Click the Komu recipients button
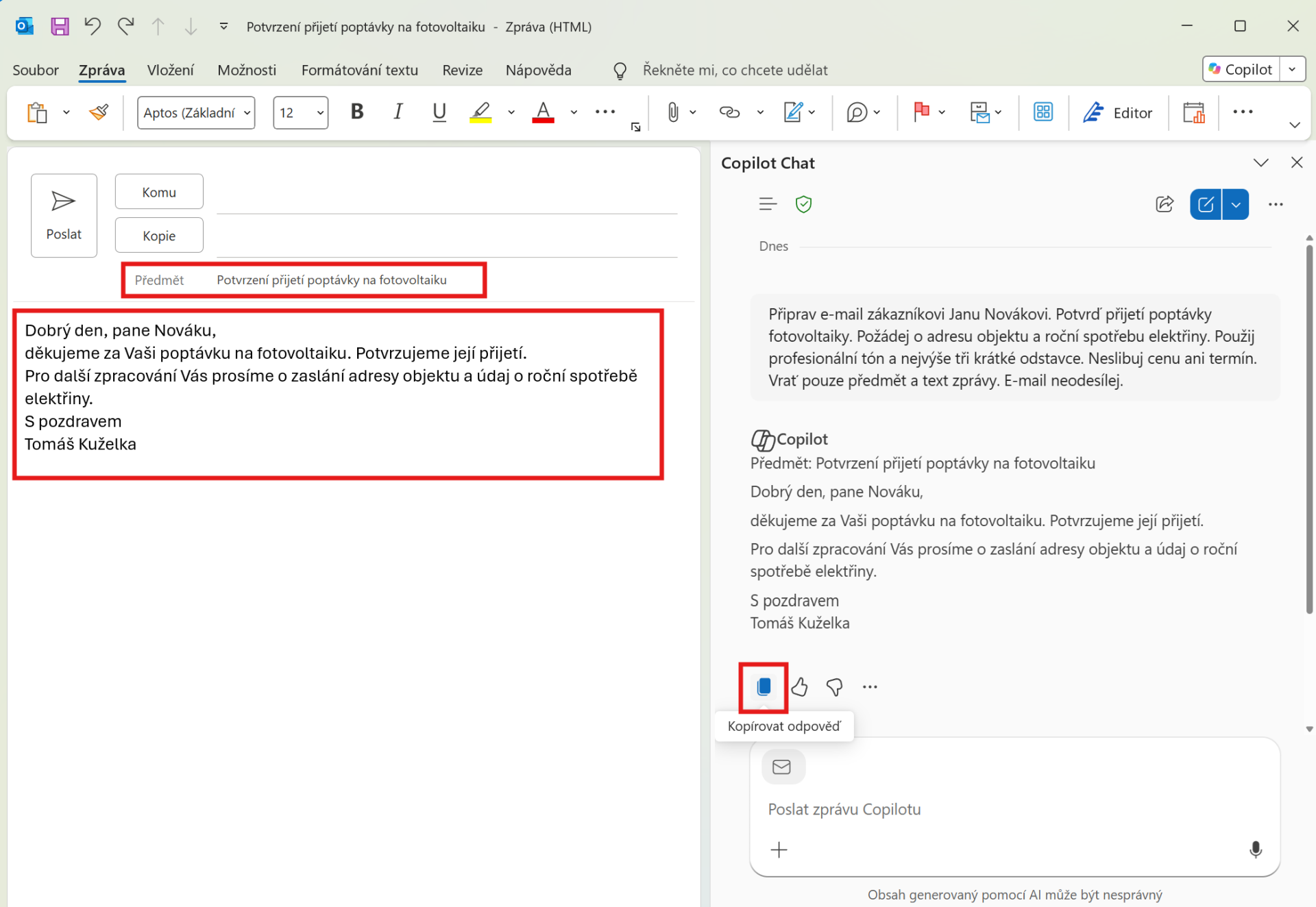Image resolution: width=1316 pixels, height=907 pixels. point(159,192)
